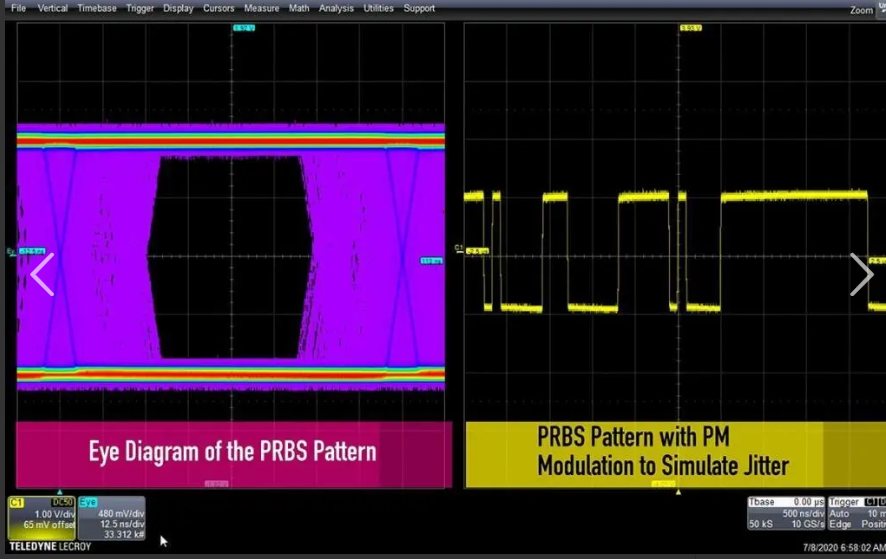Open the Eye trace descriptor box

pyautogui.click(x=111, y=513)
